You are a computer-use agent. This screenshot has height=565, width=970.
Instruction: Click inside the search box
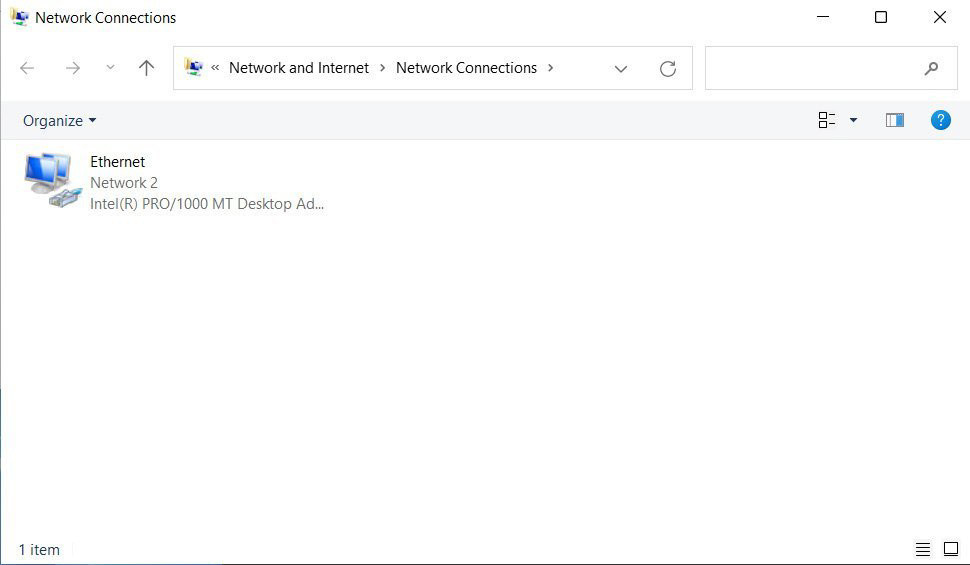click(815, 68)
